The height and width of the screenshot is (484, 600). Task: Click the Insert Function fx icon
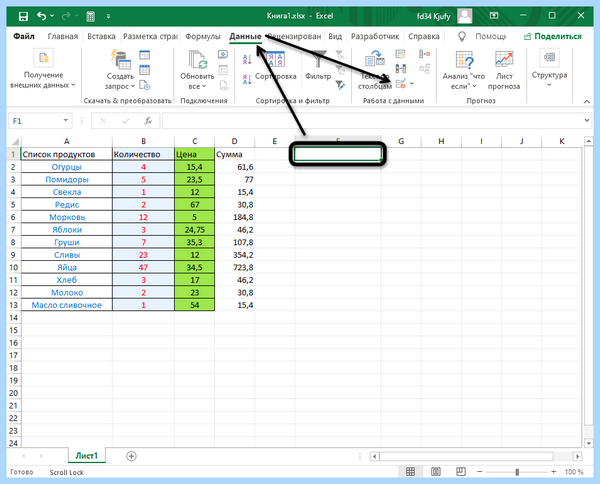[x=148, y=121]
